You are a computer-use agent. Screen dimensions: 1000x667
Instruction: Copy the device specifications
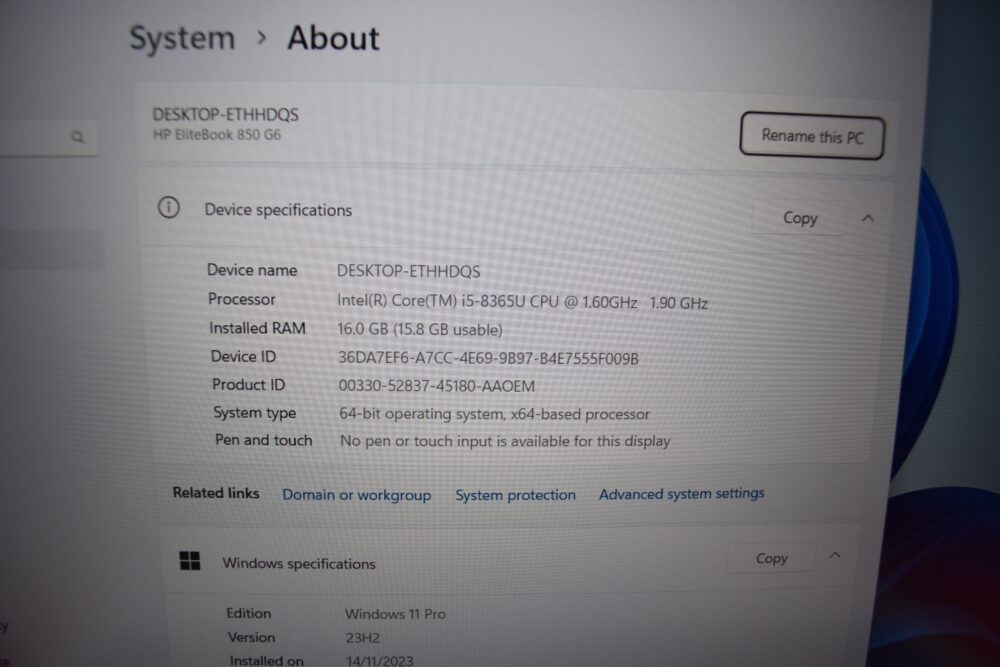800,218
